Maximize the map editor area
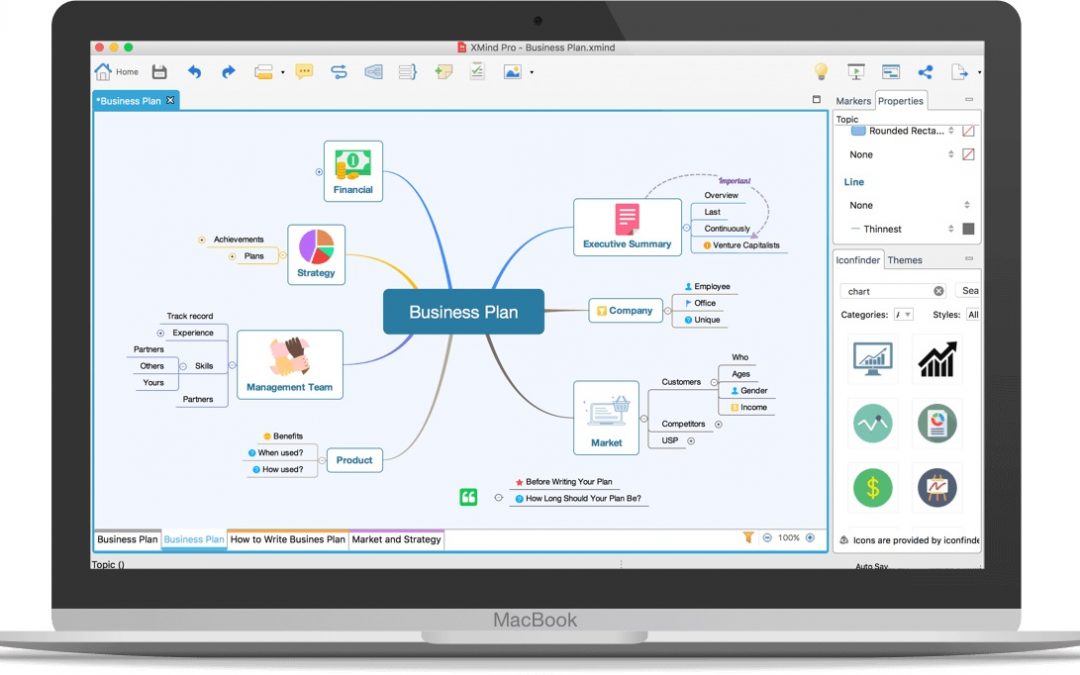The width and height of the screenshot is (1080, 675). 817,100
